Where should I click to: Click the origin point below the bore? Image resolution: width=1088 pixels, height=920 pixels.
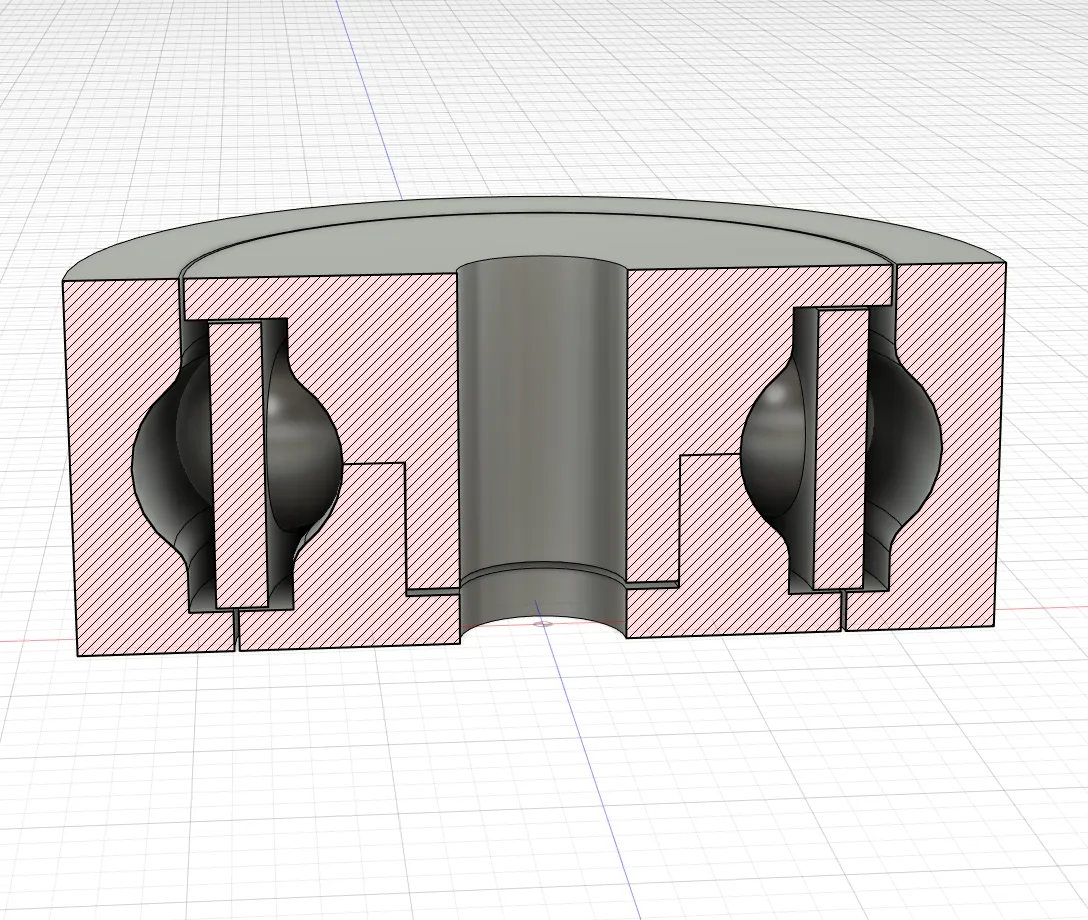(543, 624)
